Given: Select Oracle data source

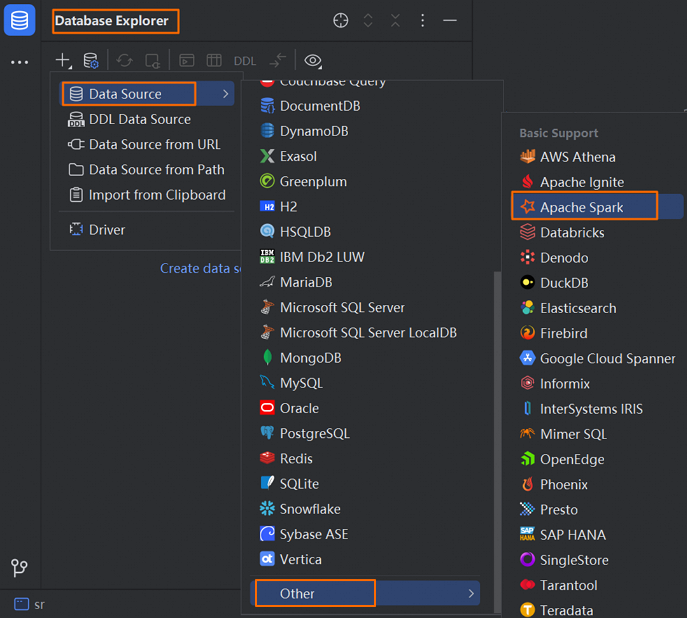Looking at the screenshot, I should 365,408.
